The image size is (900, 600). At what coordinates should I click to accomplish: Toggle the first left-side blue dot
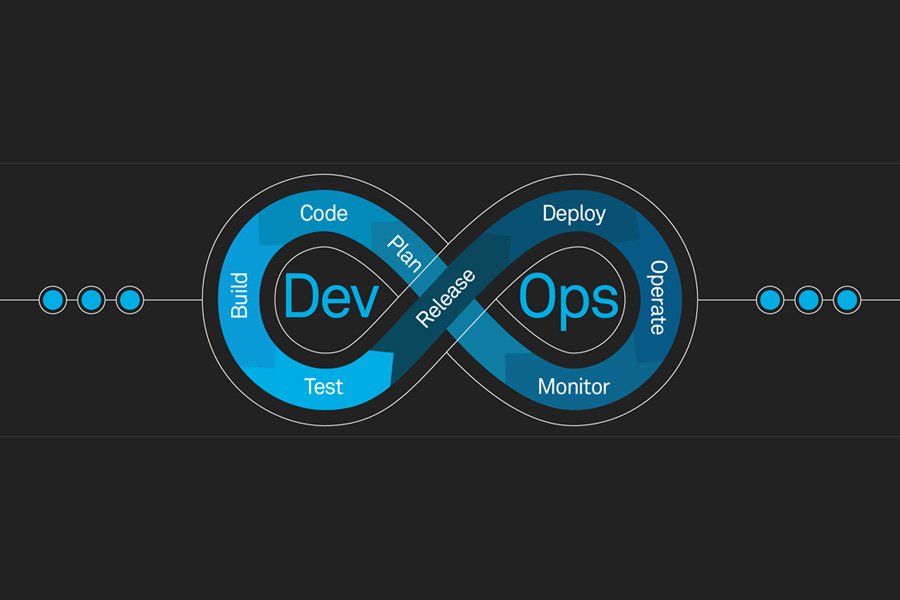[x=52, y=298]
